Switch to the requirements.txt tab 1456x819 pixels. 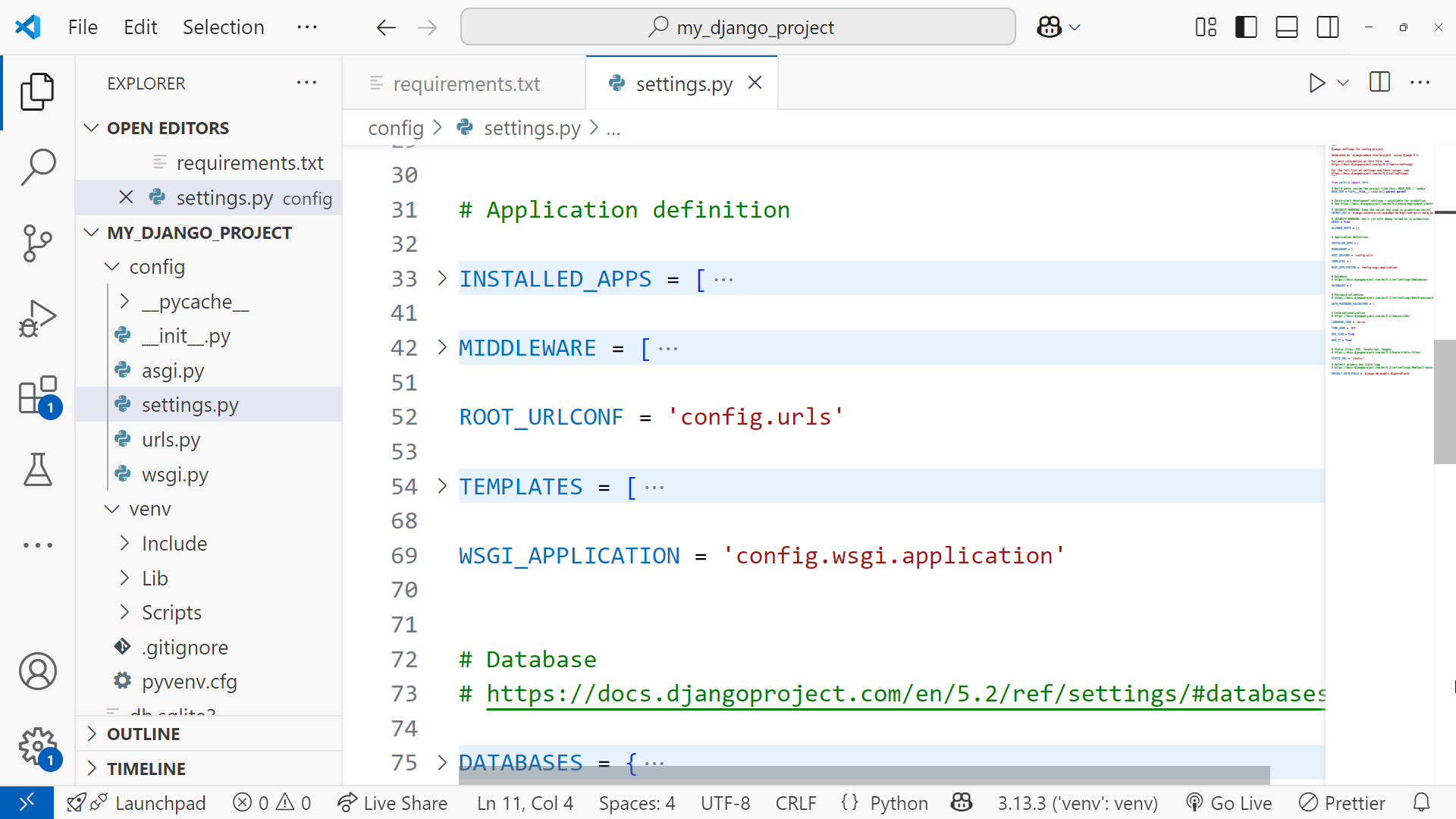(x=466, y=83)
